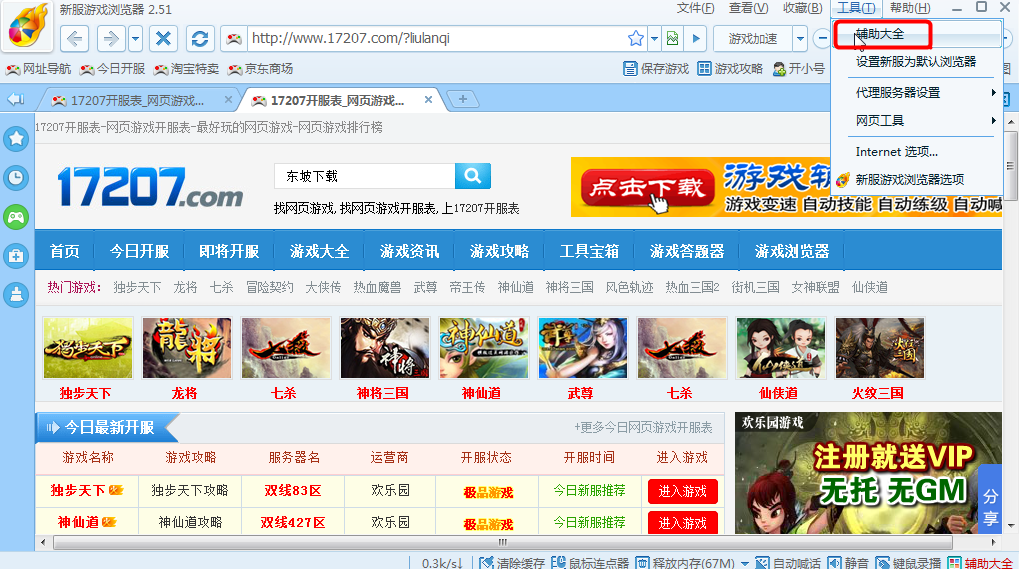Close the active 17207开服表 tab
Image resolution: width=1019 pixels, height=569 pixels.
(428, 100)
